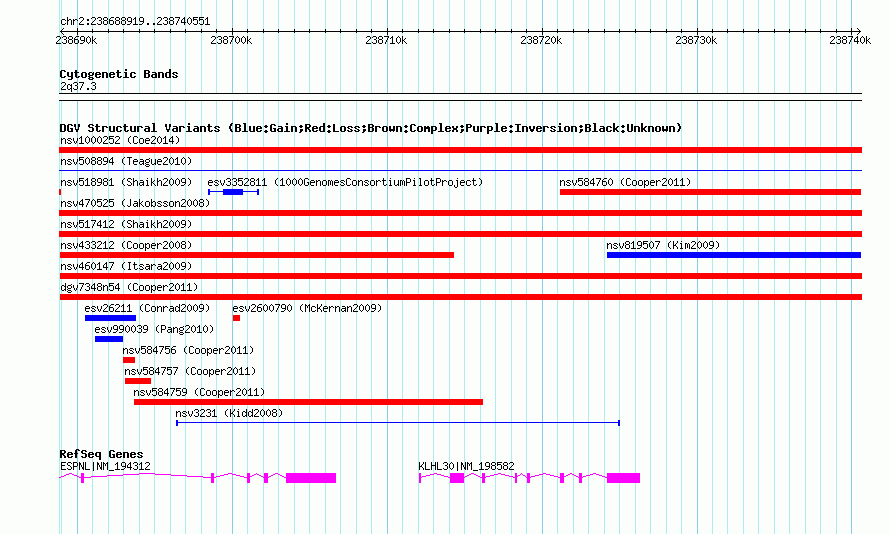Click the red bar under nsv517412
This screenshot has height=534, width=890.
click(x=460, y=234)
